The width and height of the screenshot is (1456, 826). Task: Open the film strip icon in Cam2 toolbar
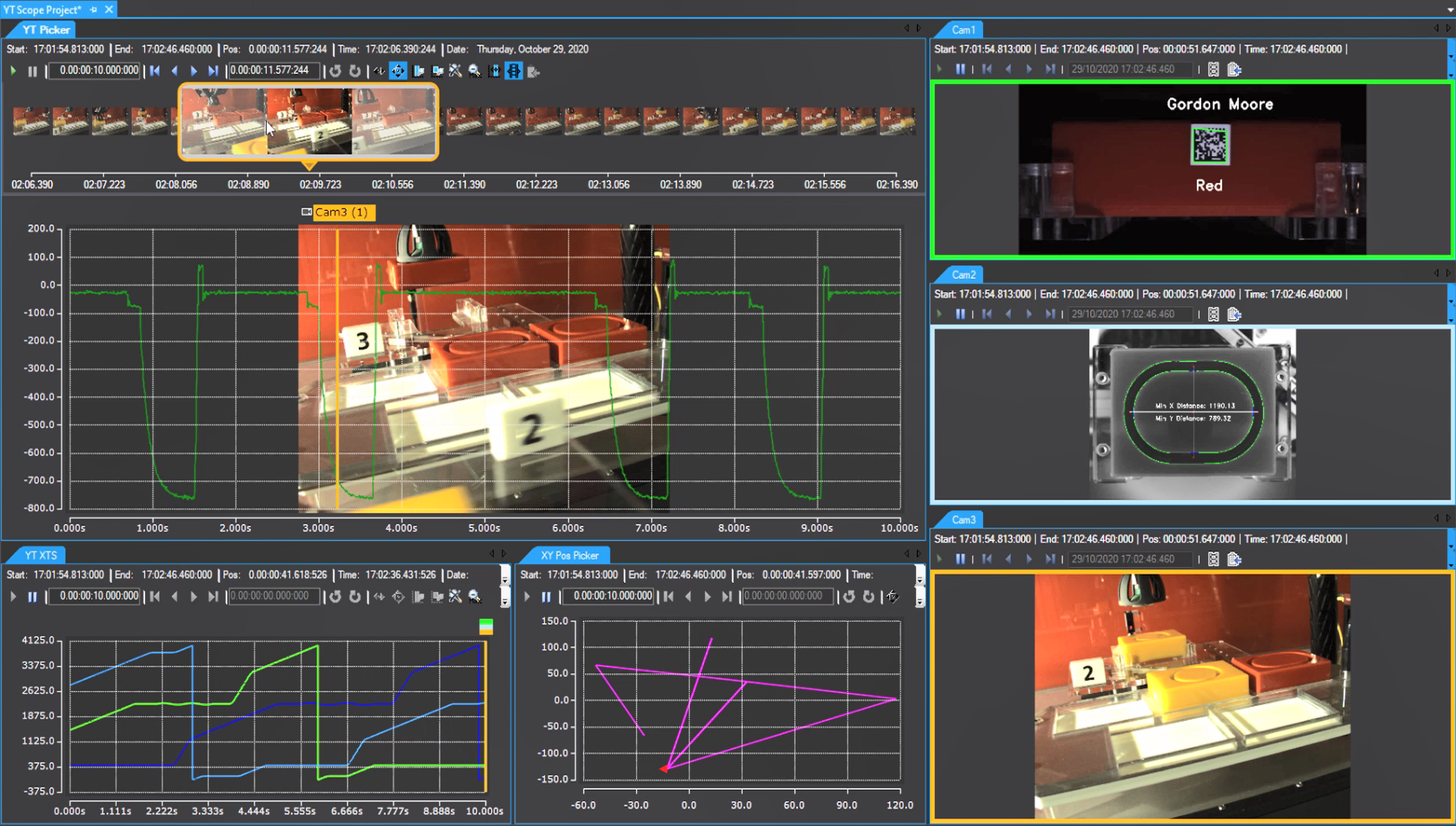tap(1214, 314)
